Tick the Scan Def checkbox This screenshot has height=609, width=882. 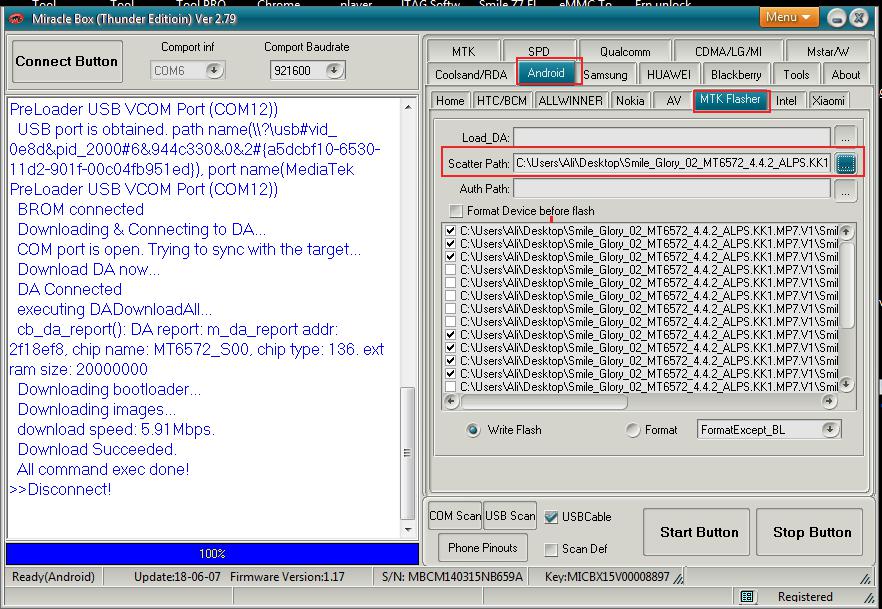[551, 549]
